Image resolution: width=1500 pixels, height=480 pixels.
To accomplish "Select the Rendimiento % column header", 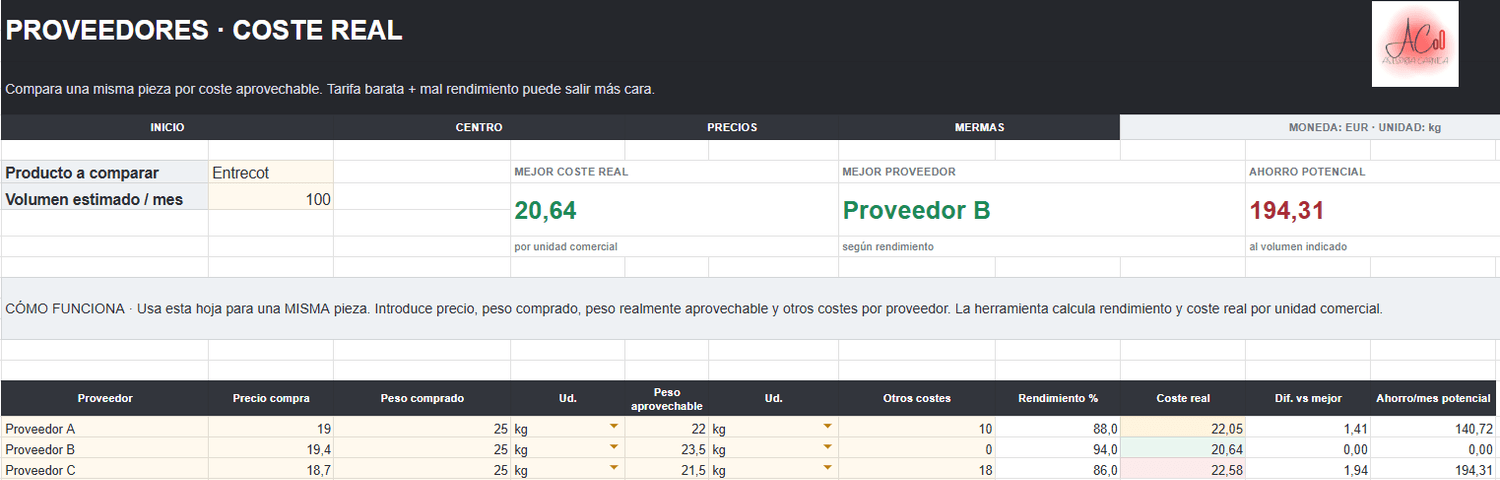I will click(1058, 398).
